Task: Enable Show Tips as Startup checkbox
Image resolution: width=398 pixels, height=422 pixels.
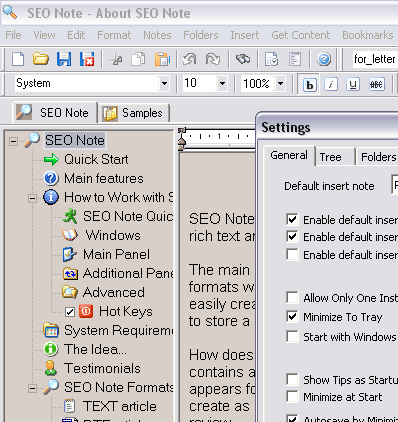Action: [x=292, y=379]
